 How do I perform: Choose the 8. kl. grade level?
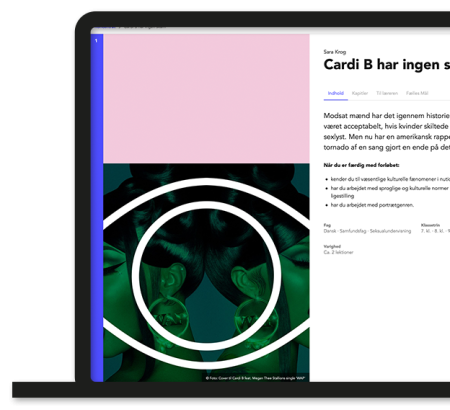pos(438,231)
